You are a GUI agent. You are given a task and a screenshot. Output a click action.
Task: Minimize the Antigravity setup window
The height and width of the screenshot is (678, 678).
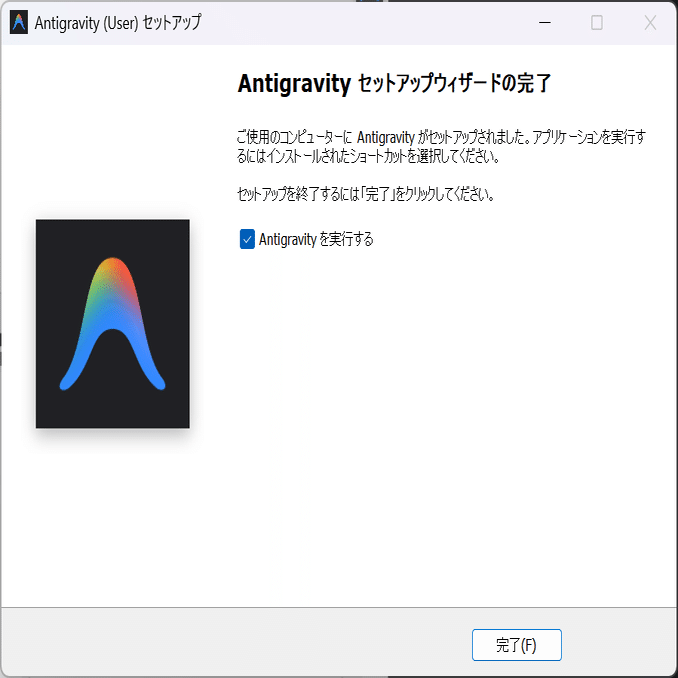544,22
